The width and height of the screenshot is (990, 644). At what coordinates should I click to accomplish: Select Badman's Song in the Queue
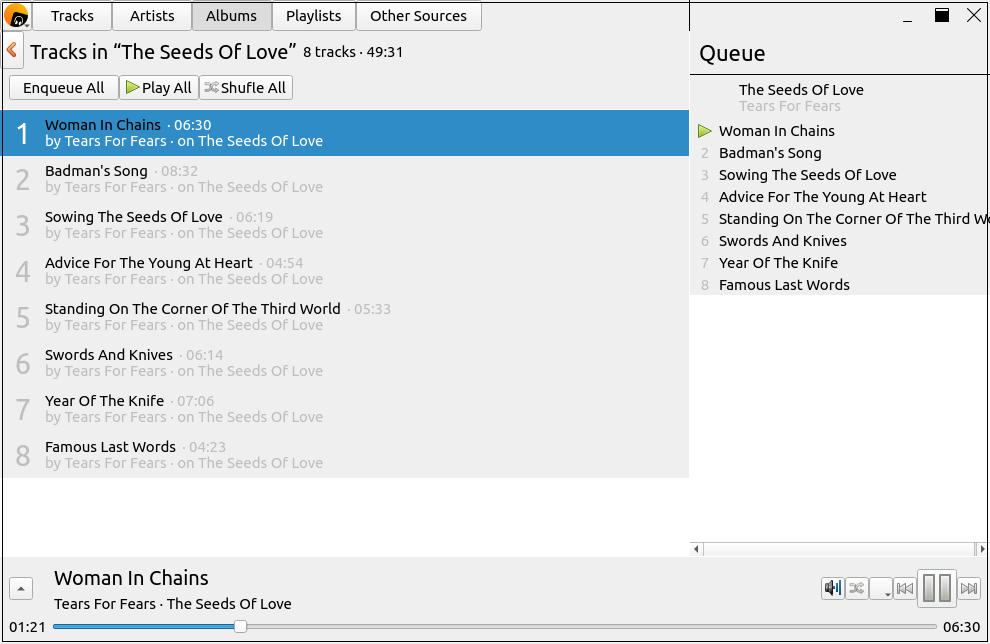(840, 153)
